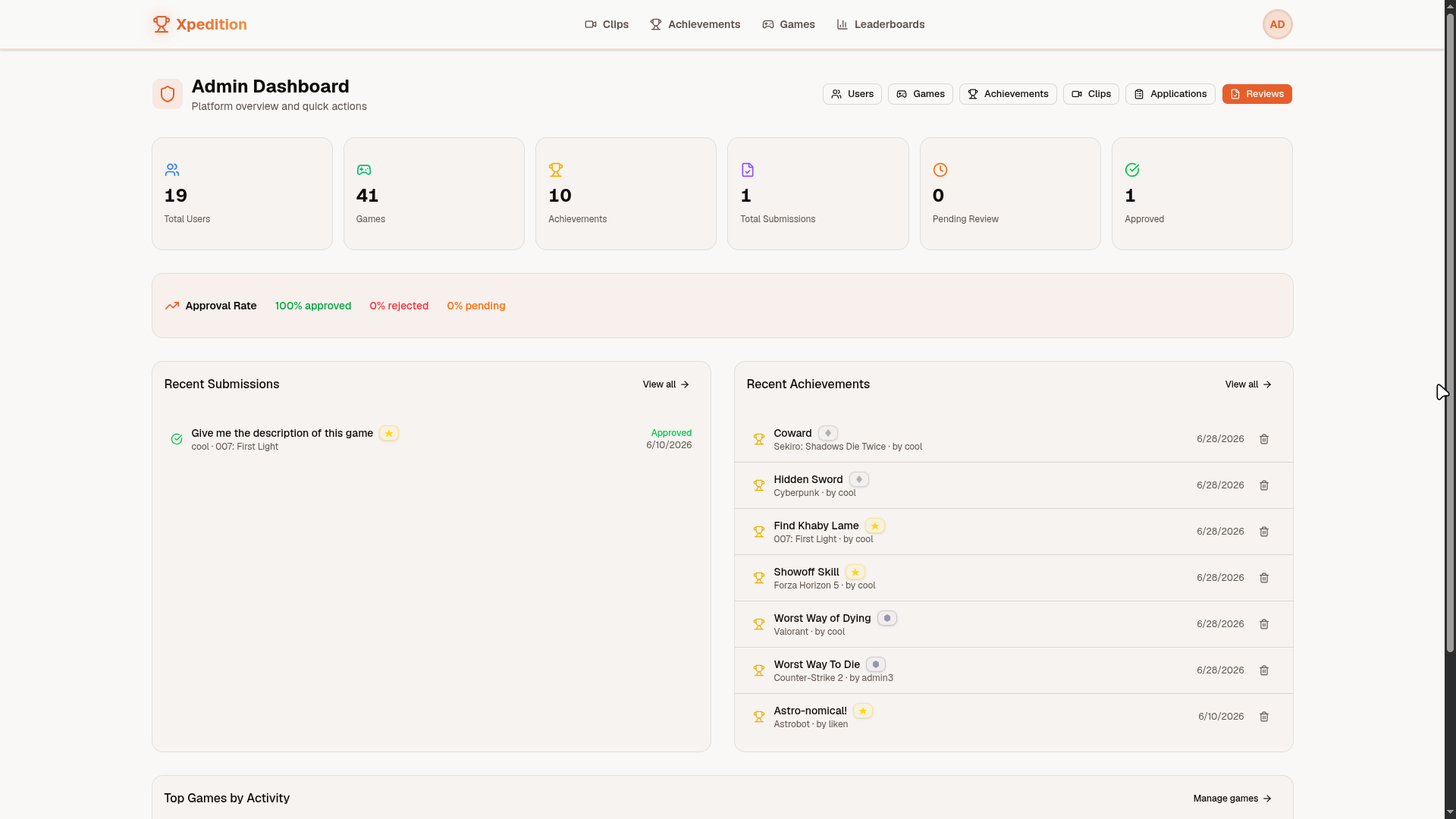This screenshot has width=1456, height=819.
Task: Open the Clips navigation item
Action: (607, 24)
